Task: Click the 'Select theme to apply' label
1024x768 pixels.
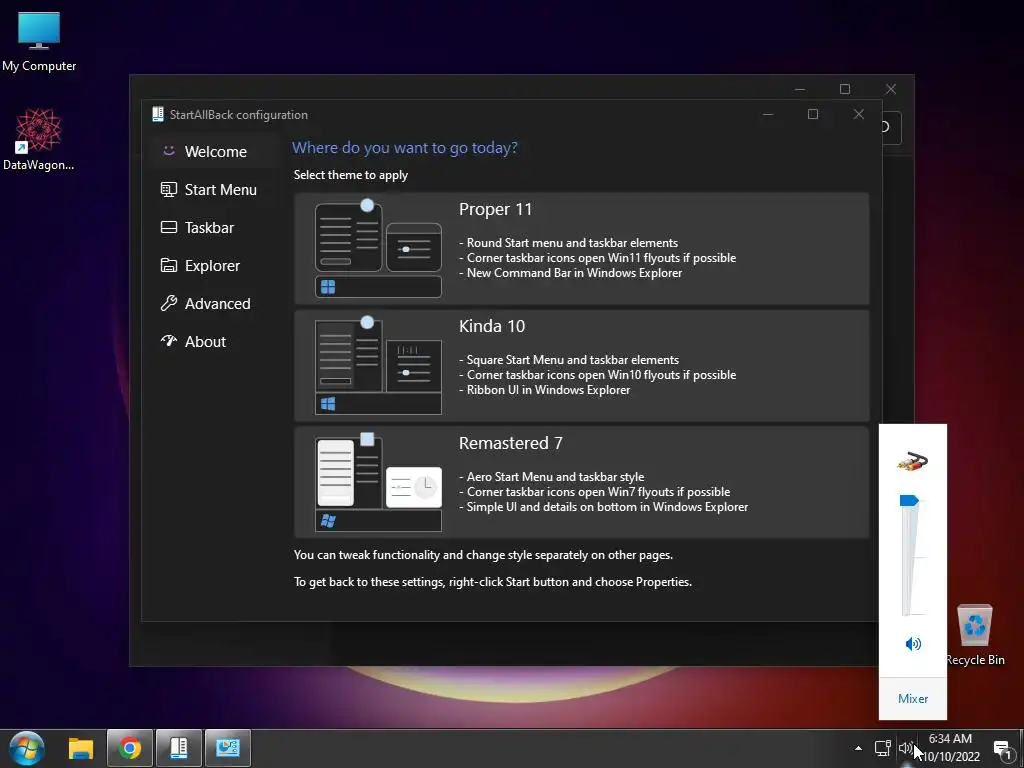Action: 351,175
